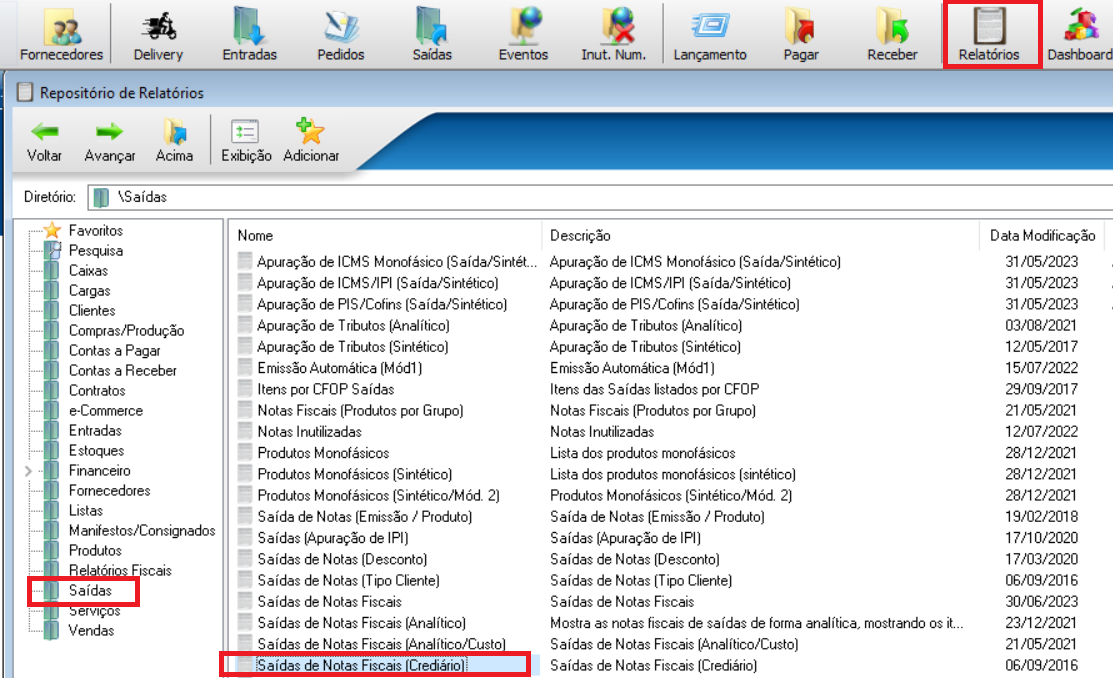Select Notas Inutilizadas report row
Screen dimensions: 1113x678
(309, 432)
